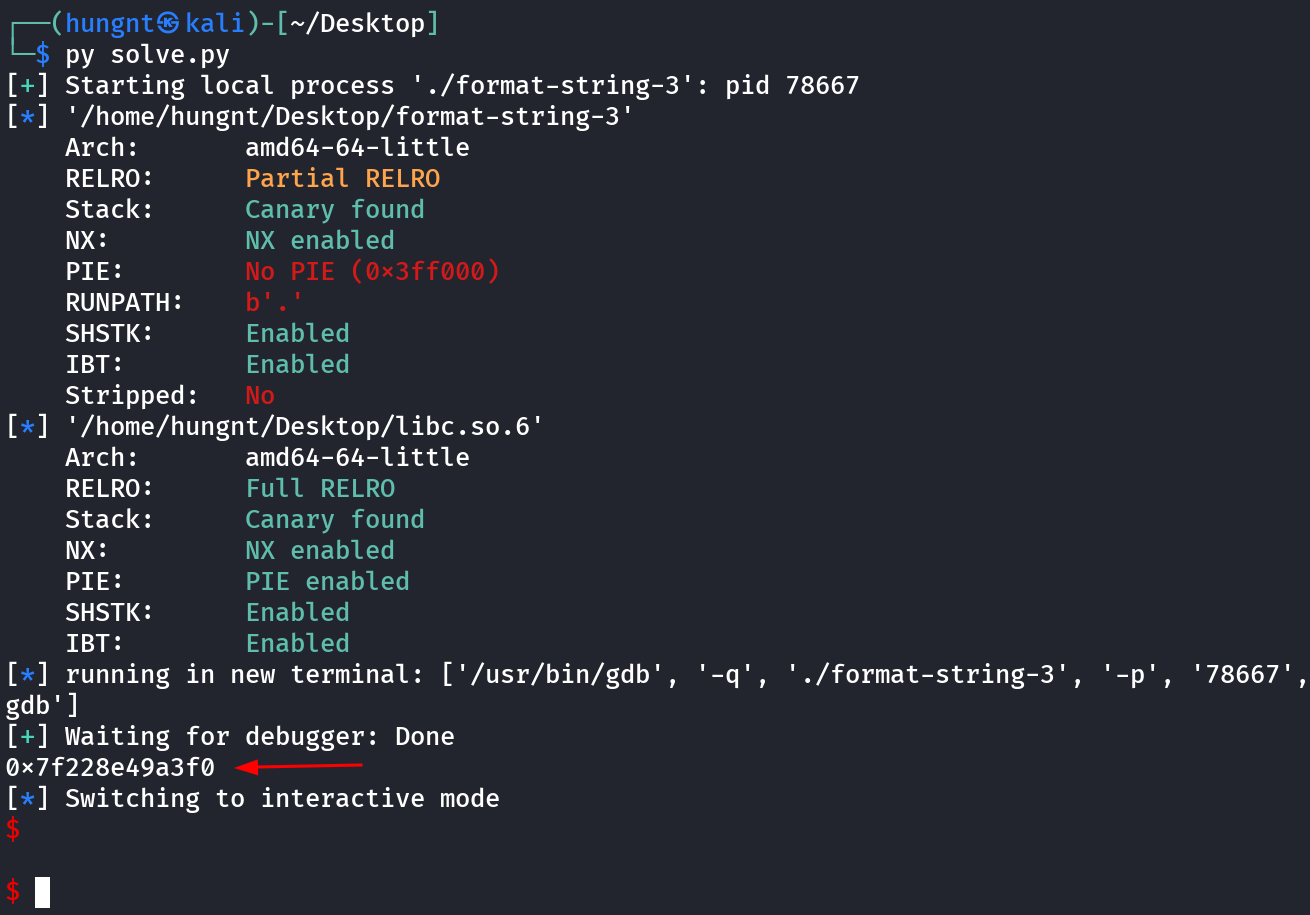Click the 'PIE enabled' value under libc
Viewport: 1310px width, 915px height.
point(327,581)
